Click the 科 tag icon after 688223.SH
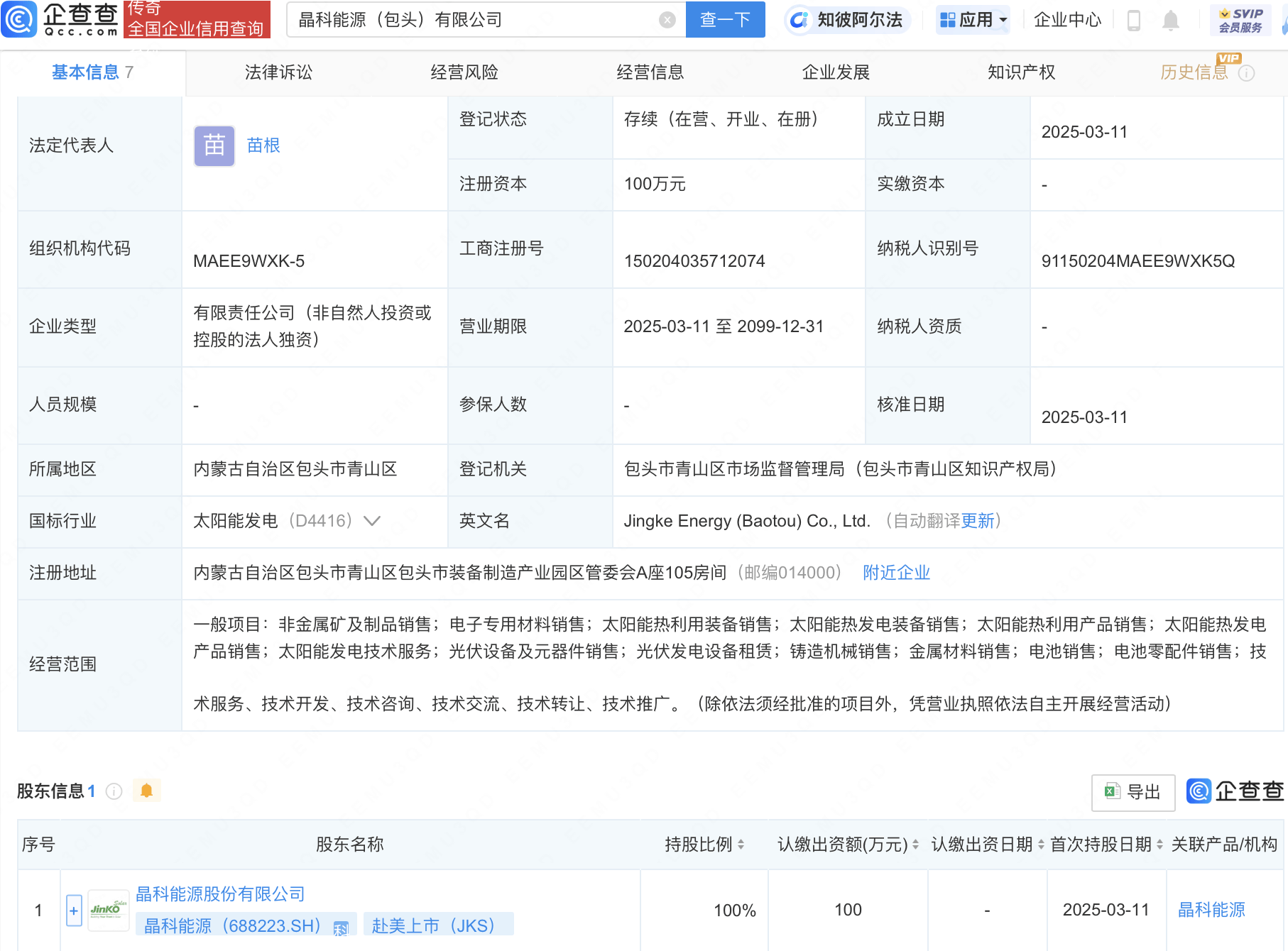This screenshot has height=951, width=1288. click(341, 928)
